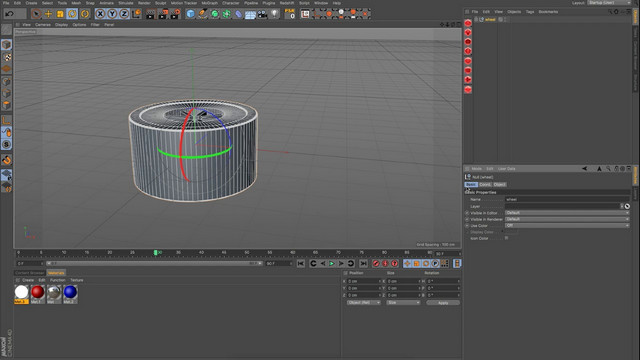This screenshot has height=360, width=640.
Task: Open the MoGraph menu
Action: click(210, 3)
